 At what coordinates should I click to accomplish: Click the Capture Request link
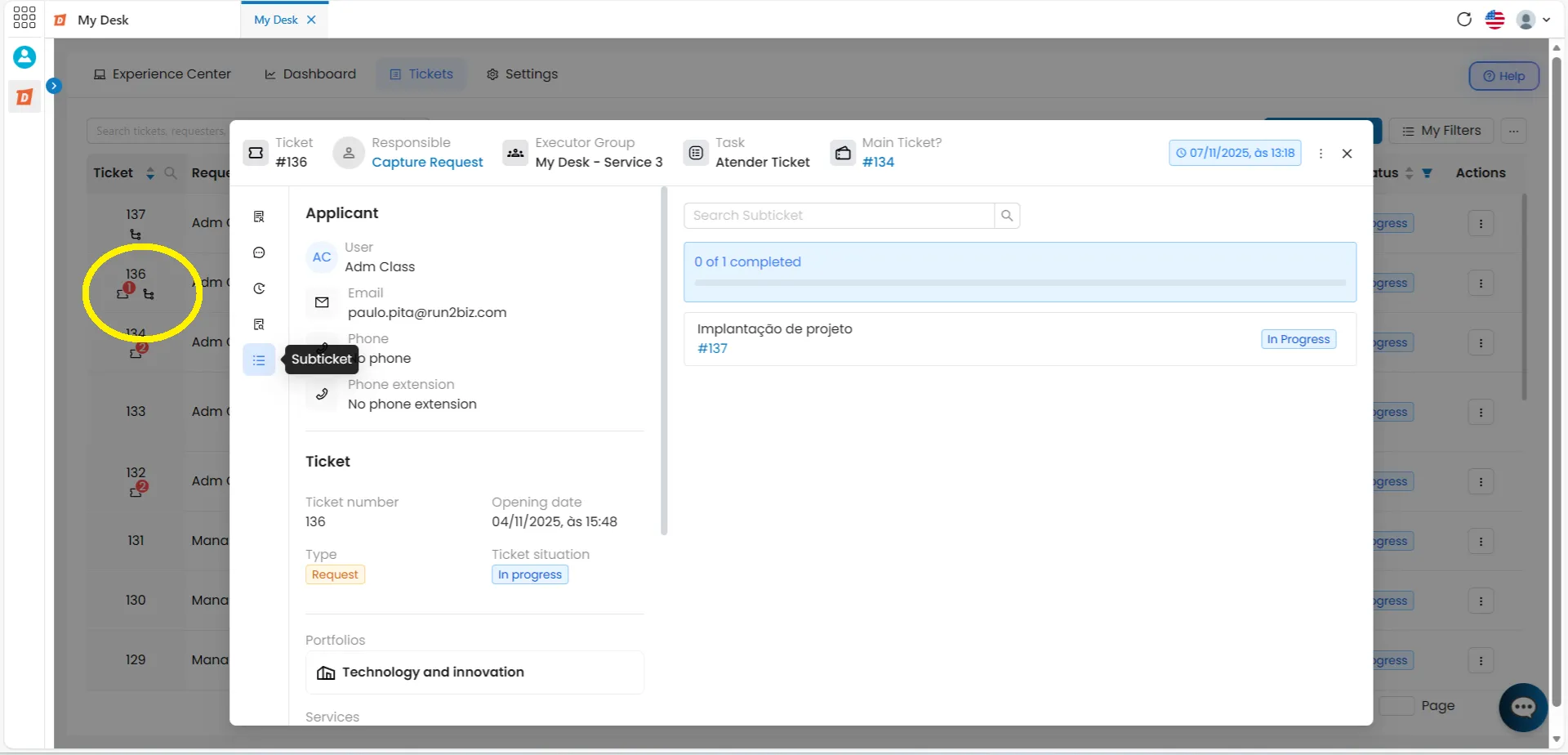[x=427, y=162]
